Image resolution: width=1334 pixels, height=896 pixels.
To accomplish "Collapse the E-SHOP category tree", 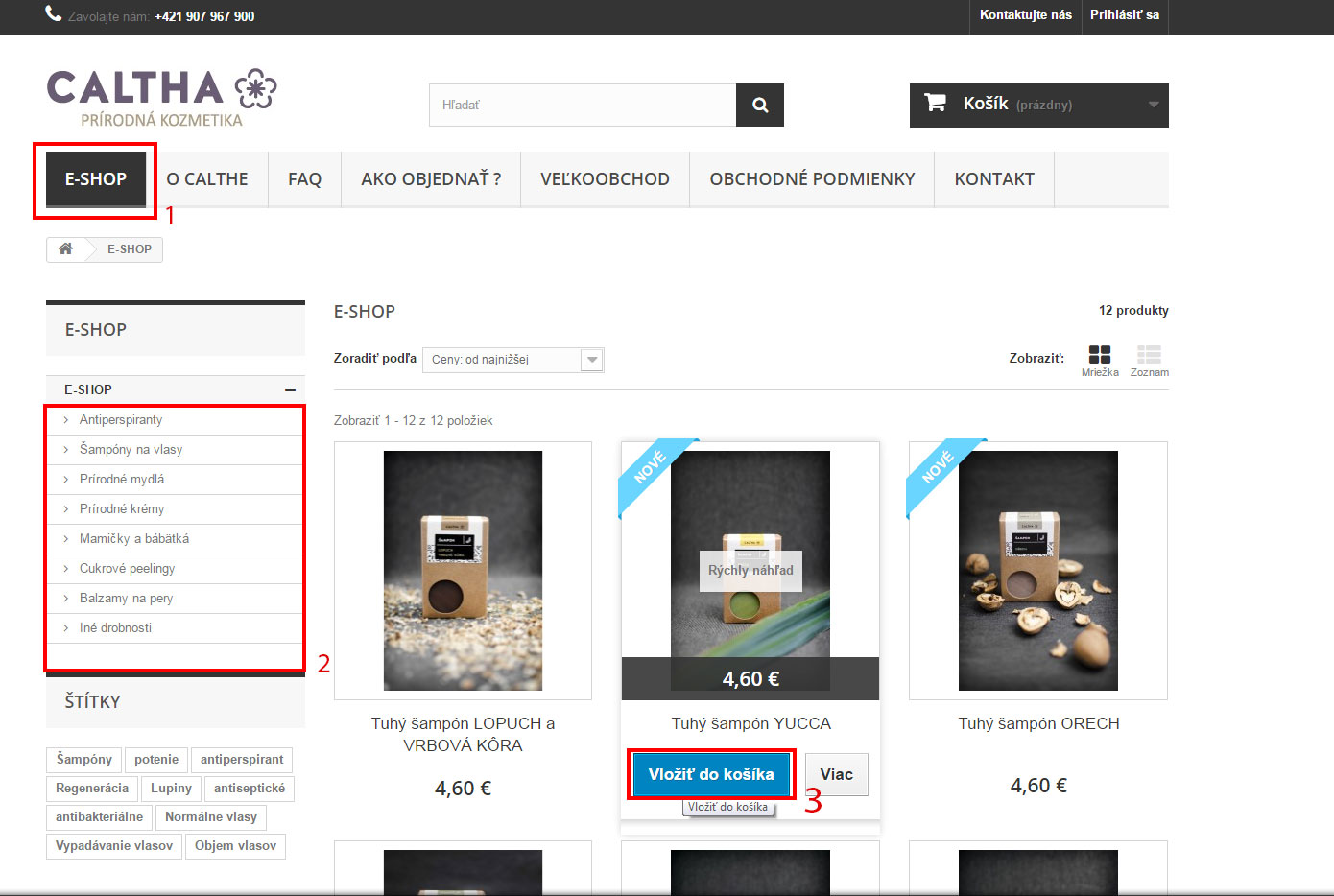I will tap(290, 389).
